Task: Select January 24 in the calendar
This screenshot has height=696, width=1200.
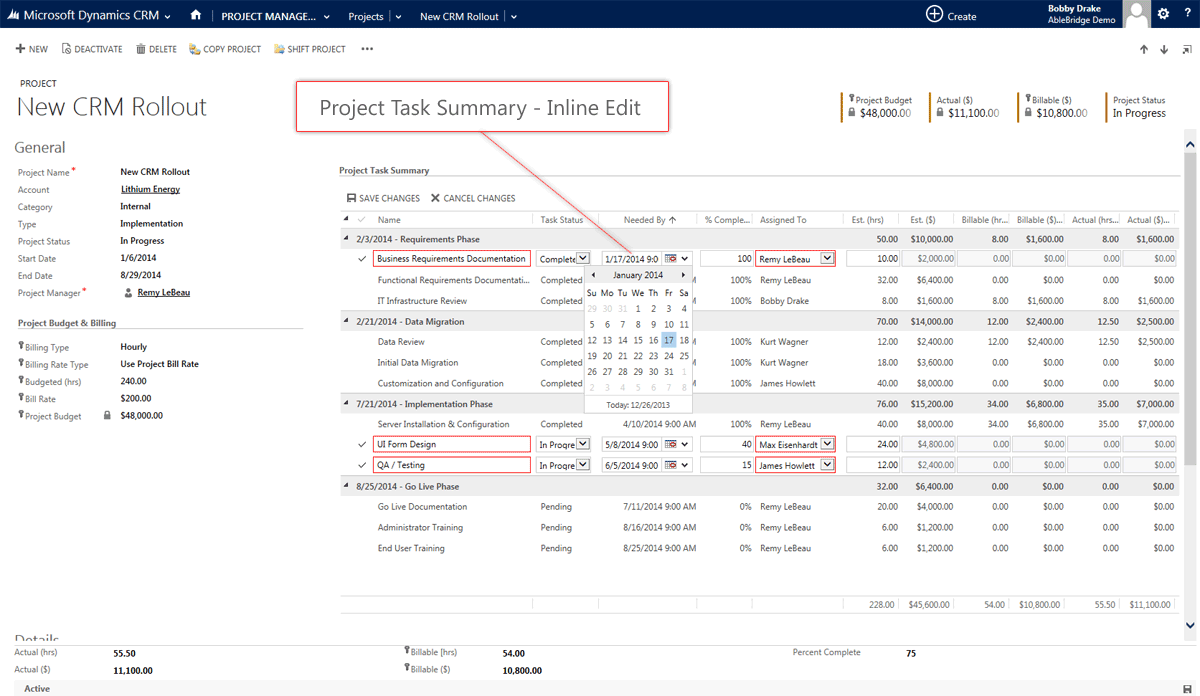Action: (669, 356)
